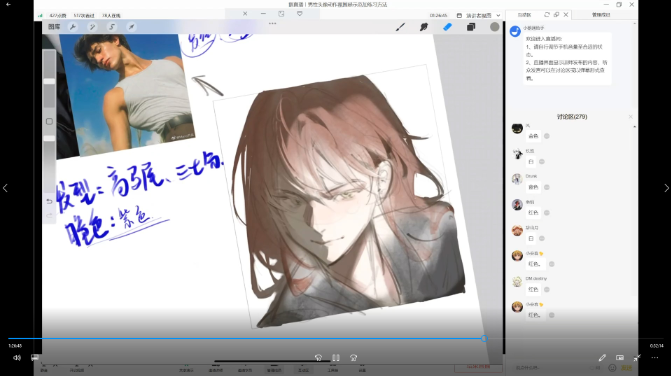Click the square modifier button on sidebar
This screenshot has width=671, height=376.
click(49, 121)
